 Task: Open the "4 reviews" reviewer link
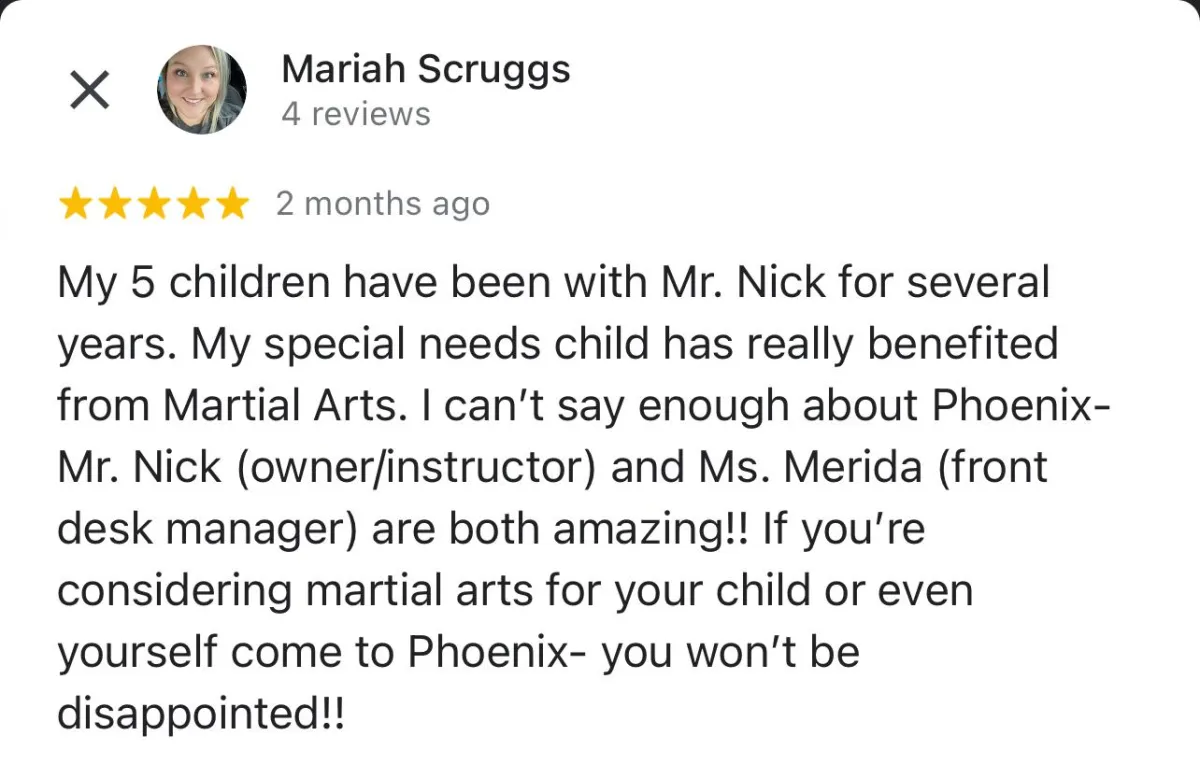click(x=355, y=114)
